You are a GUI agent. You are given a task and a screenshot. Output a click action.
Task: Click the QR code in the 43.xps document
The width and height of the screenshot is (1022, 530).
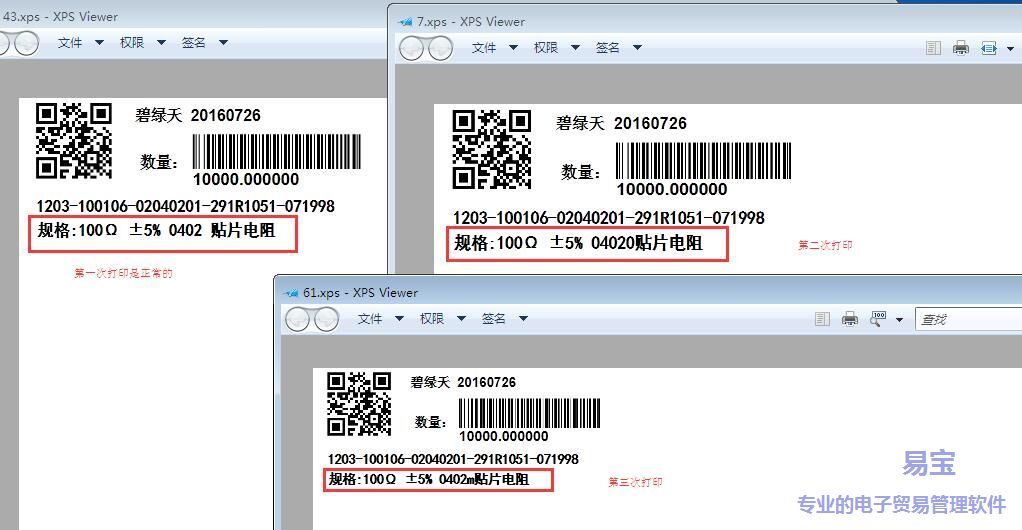coord(74,140)
